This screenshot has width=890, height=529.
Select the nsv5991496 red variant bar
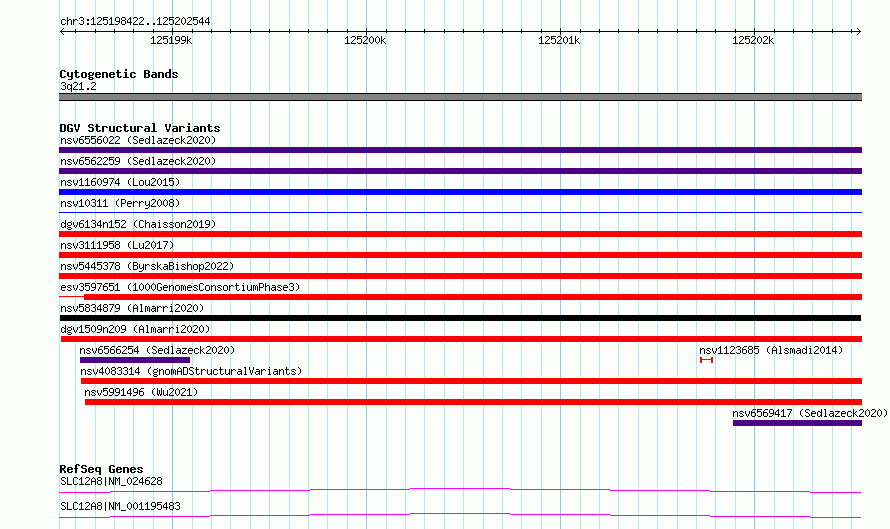tap(473, 402)
